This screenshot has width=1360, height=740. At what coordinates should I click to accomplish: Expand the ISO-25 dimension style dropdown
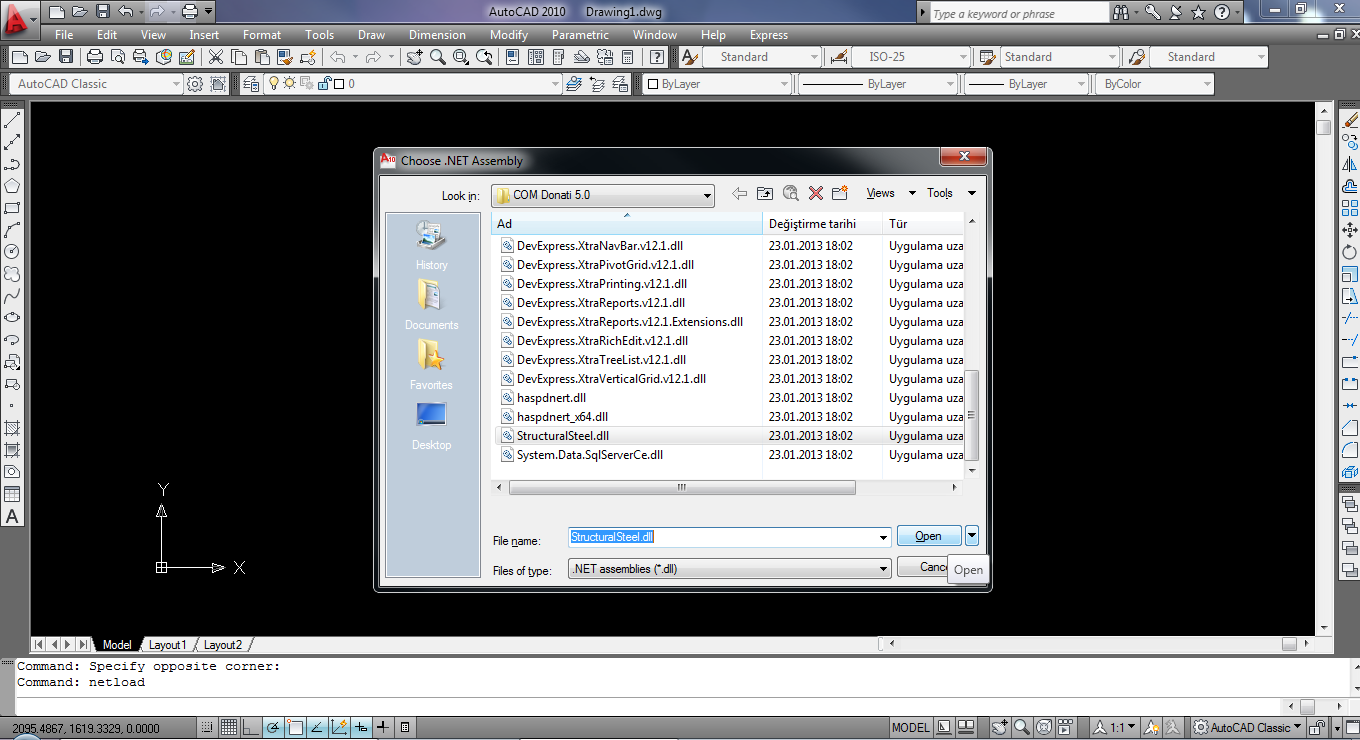(x=963, y=57)
